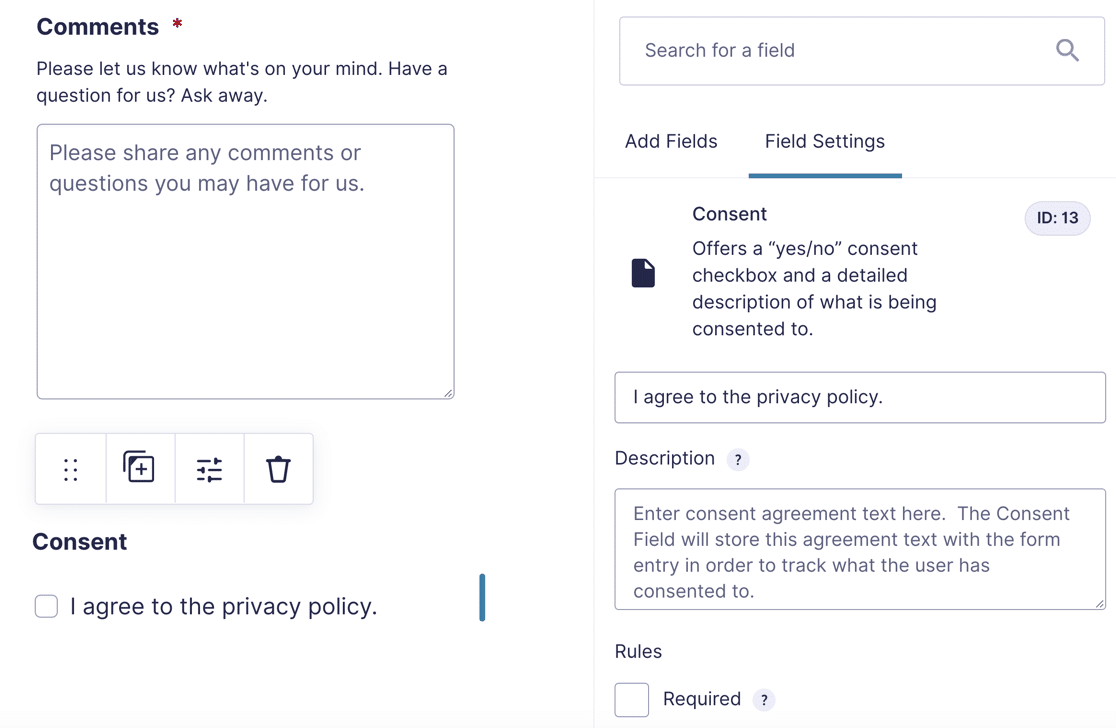
Task: Open the Required help question mark
Action: click(764, 700)
